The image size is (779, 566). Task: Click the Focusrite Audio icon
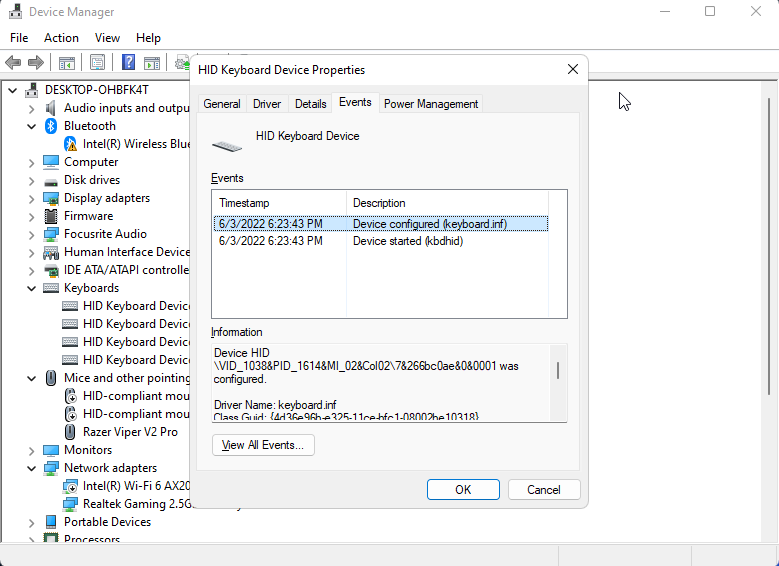51,234
